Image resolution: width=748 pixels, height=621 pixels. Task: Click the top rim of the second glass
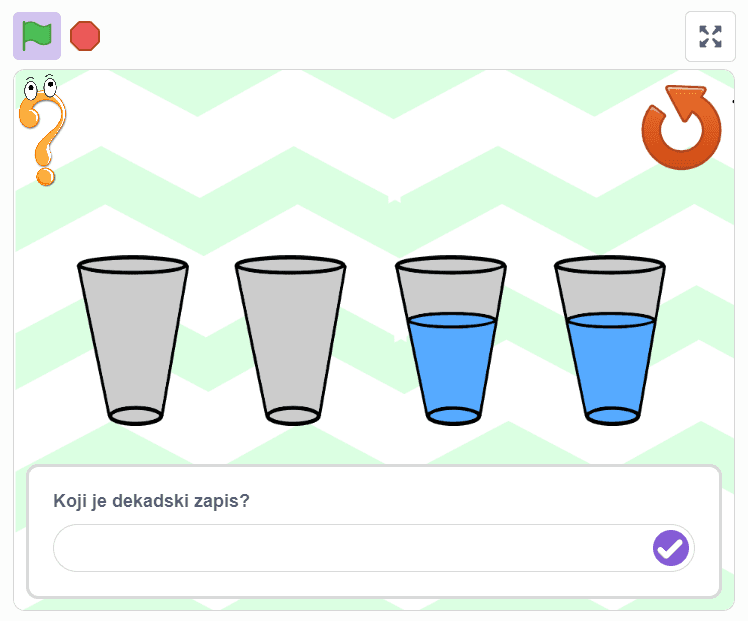pyautogui.click(x=291, y=265)
